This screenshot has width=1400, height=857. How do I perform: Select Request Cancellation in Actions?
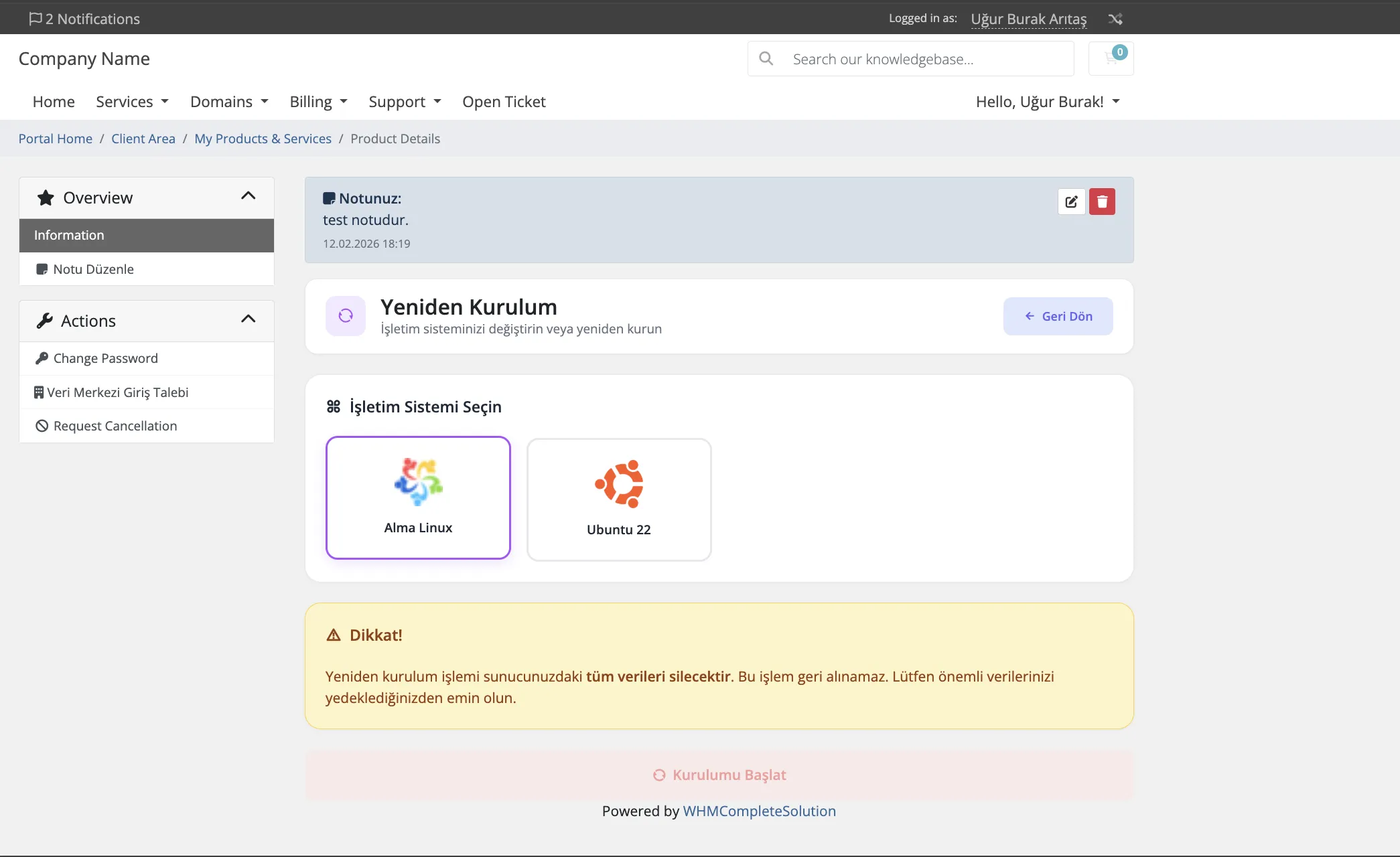point(147,426)
